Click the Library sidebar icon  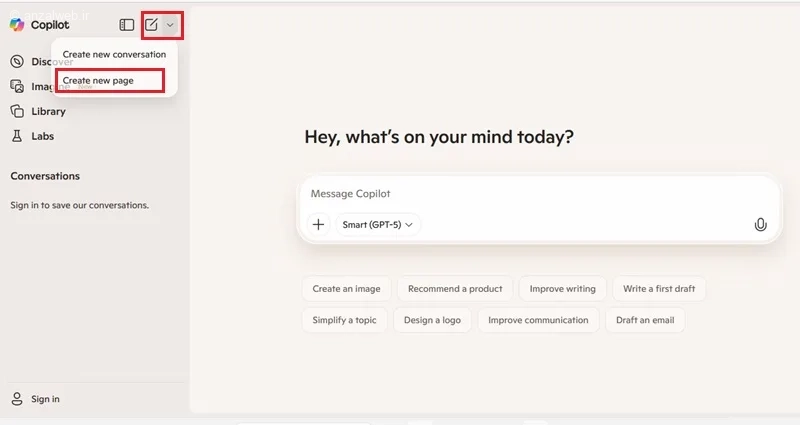click(17, 112)
